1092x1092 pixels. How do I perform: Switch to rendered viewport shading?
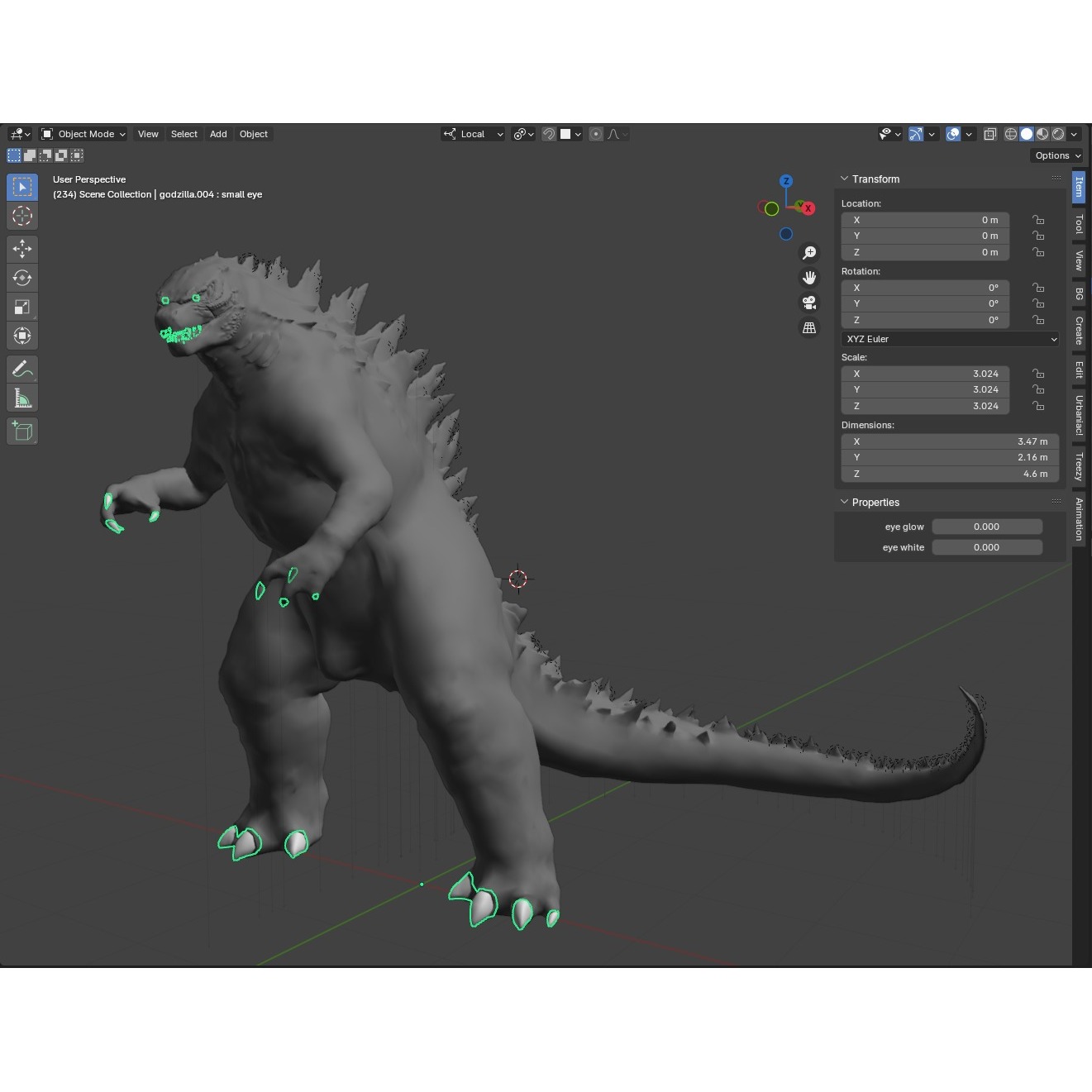tap(1058, 134)
